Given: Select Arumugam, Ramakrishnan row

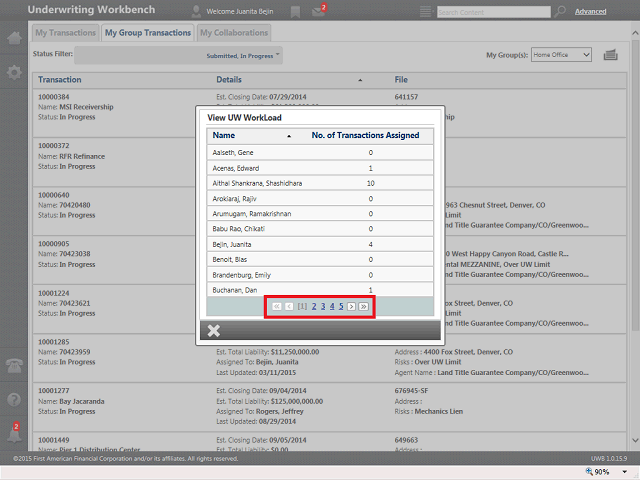Looking at the screenshot, I should [x=320, y=214].
